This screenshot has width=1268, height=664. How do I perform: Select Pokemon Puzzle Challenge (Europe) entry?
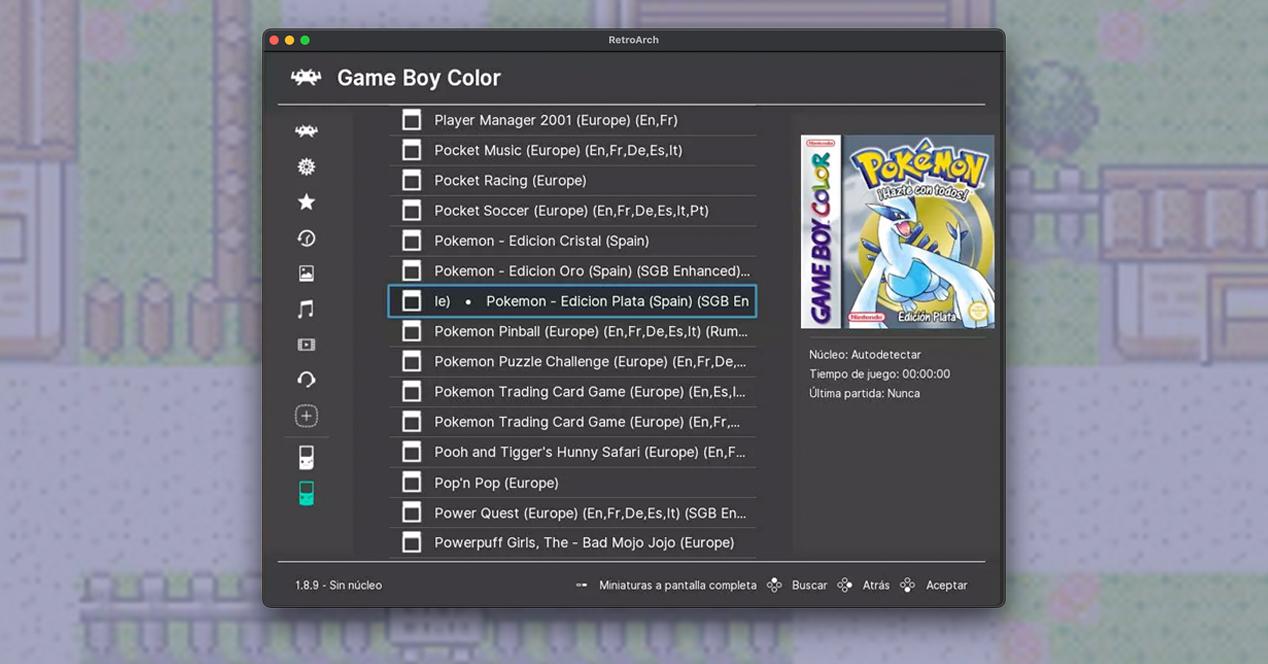(573, 361)
